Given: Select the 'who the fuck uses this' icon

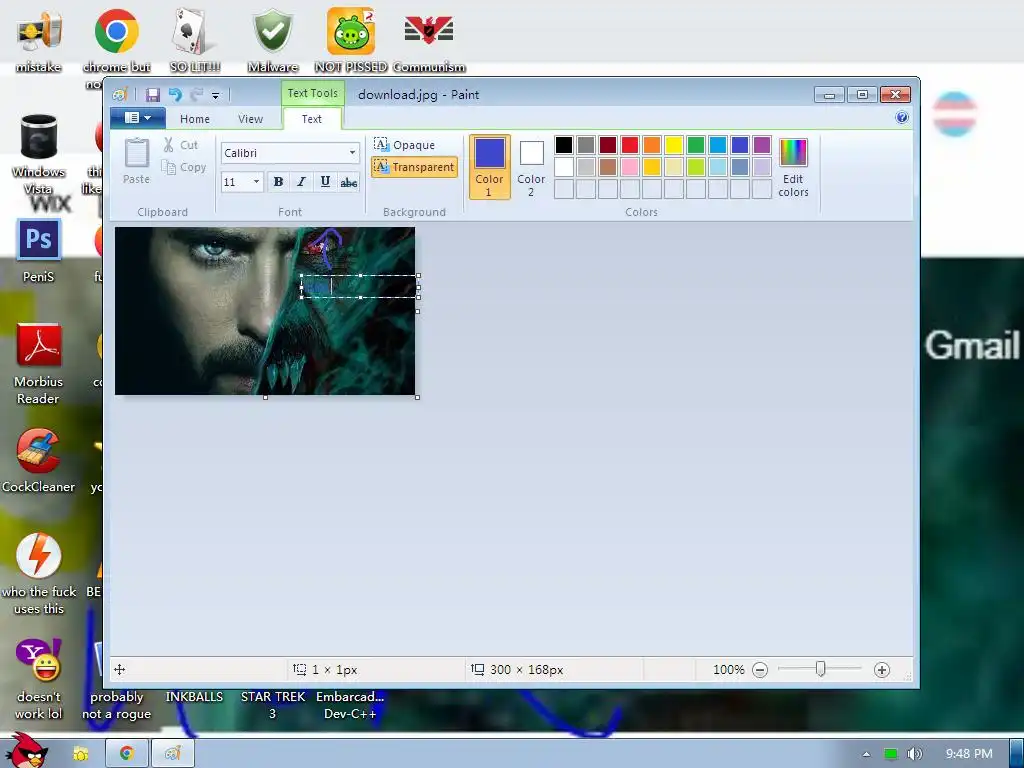Looking at the screenshot, I should (39, 574).
